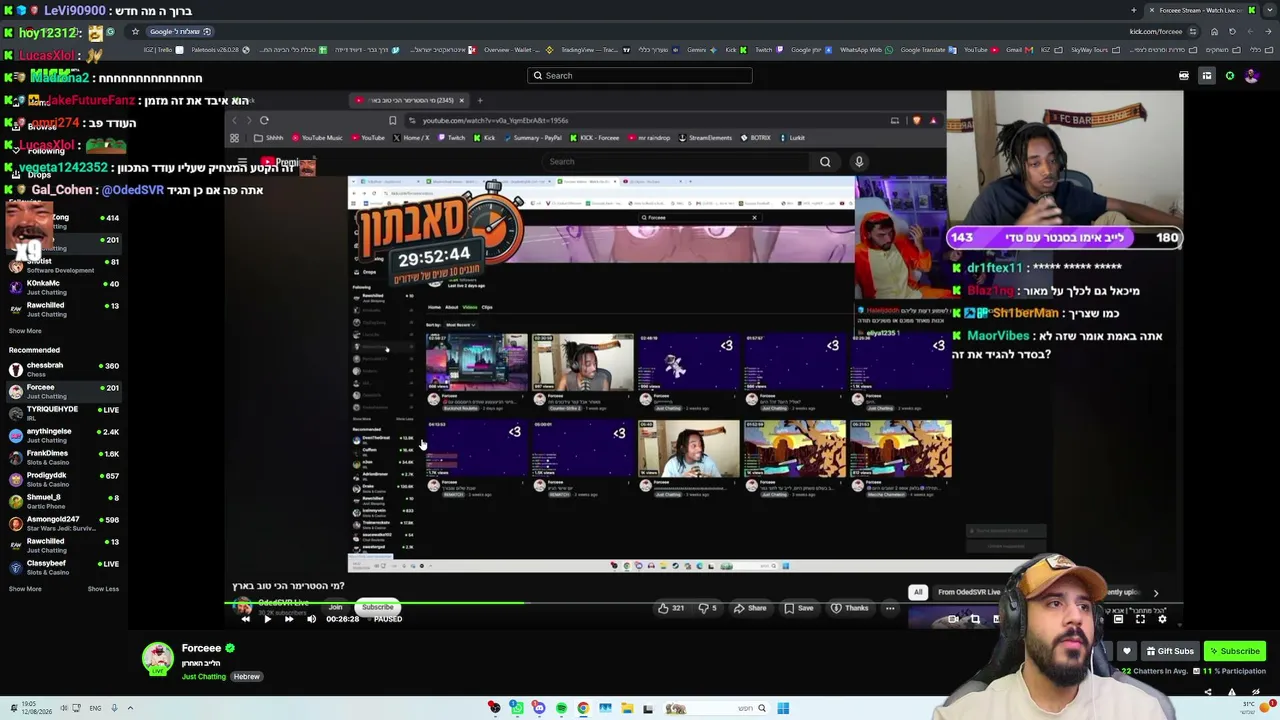This screenshot has width=1280, height=720.
Task: Select the From OdedSVR Live chip
Action: point(969,592)
